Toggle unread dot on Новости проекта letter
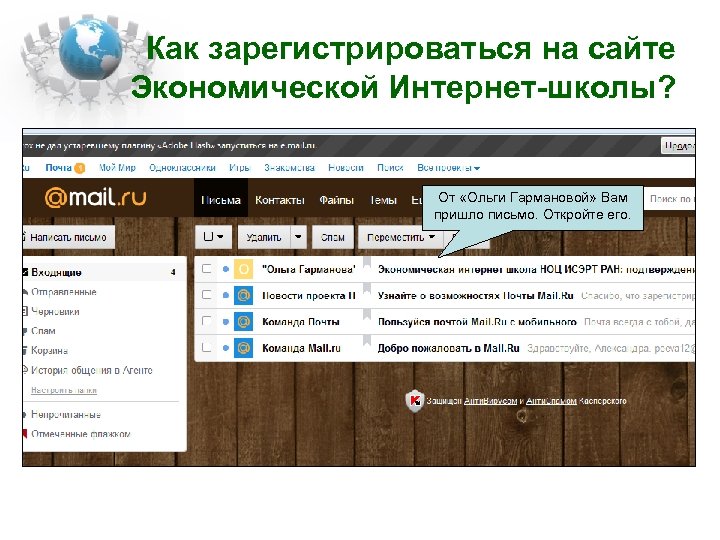Viewport: 720px width, 540px height. pos(225,295)
